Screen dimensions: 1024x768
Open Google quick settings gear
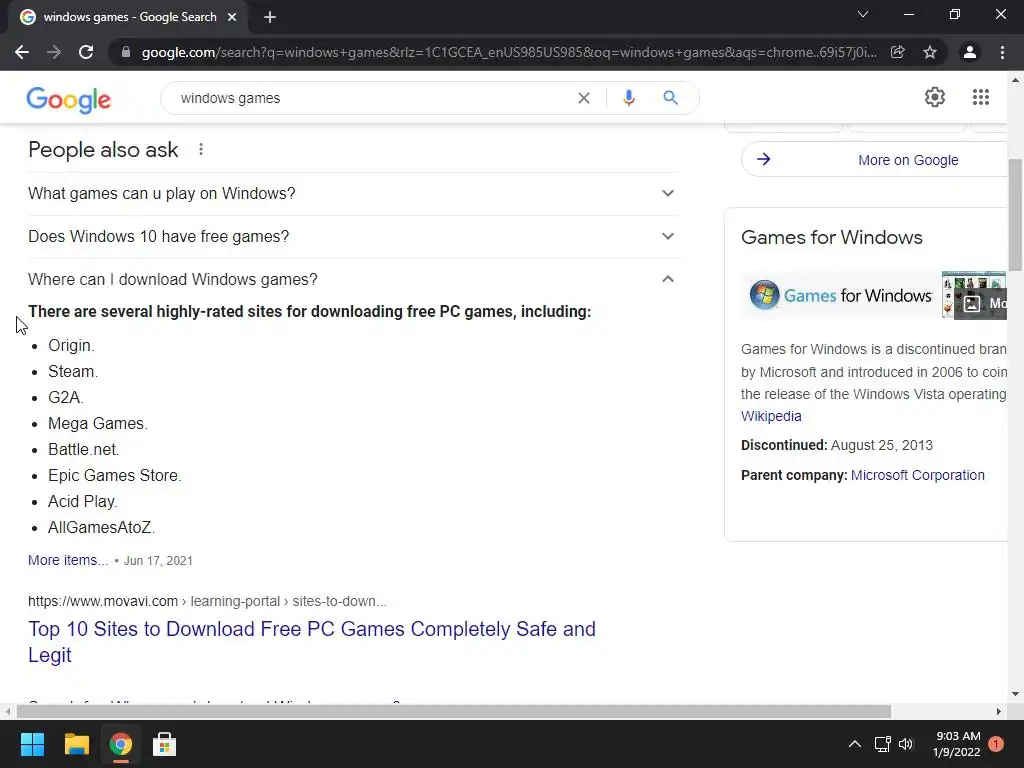pos(935,97)
